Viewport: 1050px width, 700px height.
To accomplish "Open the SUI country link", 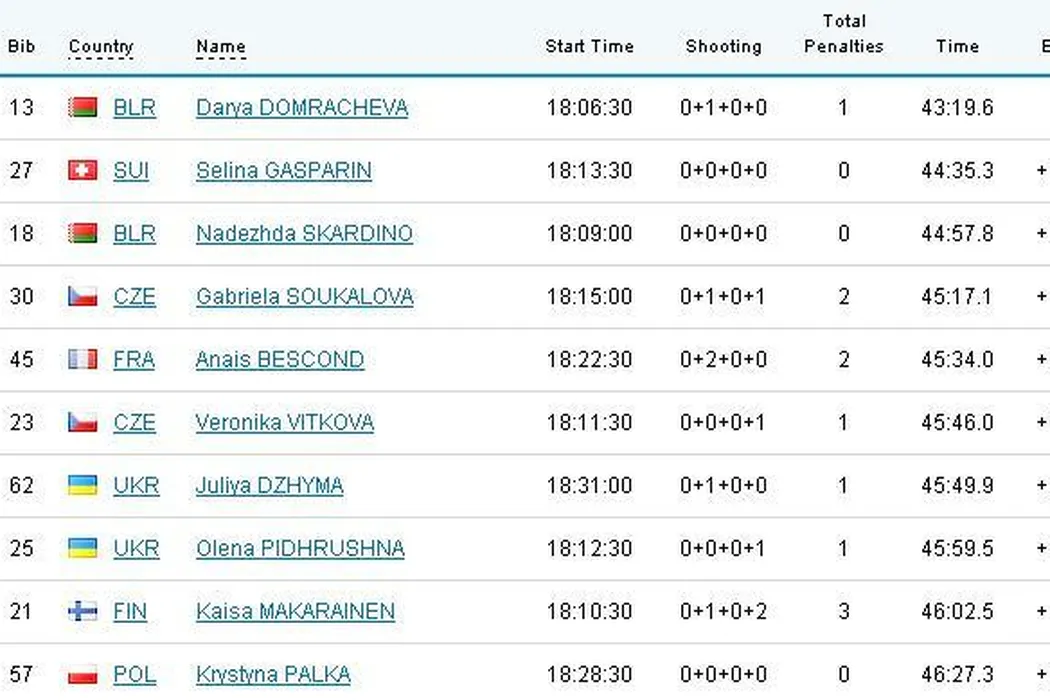I will (131, 170).
